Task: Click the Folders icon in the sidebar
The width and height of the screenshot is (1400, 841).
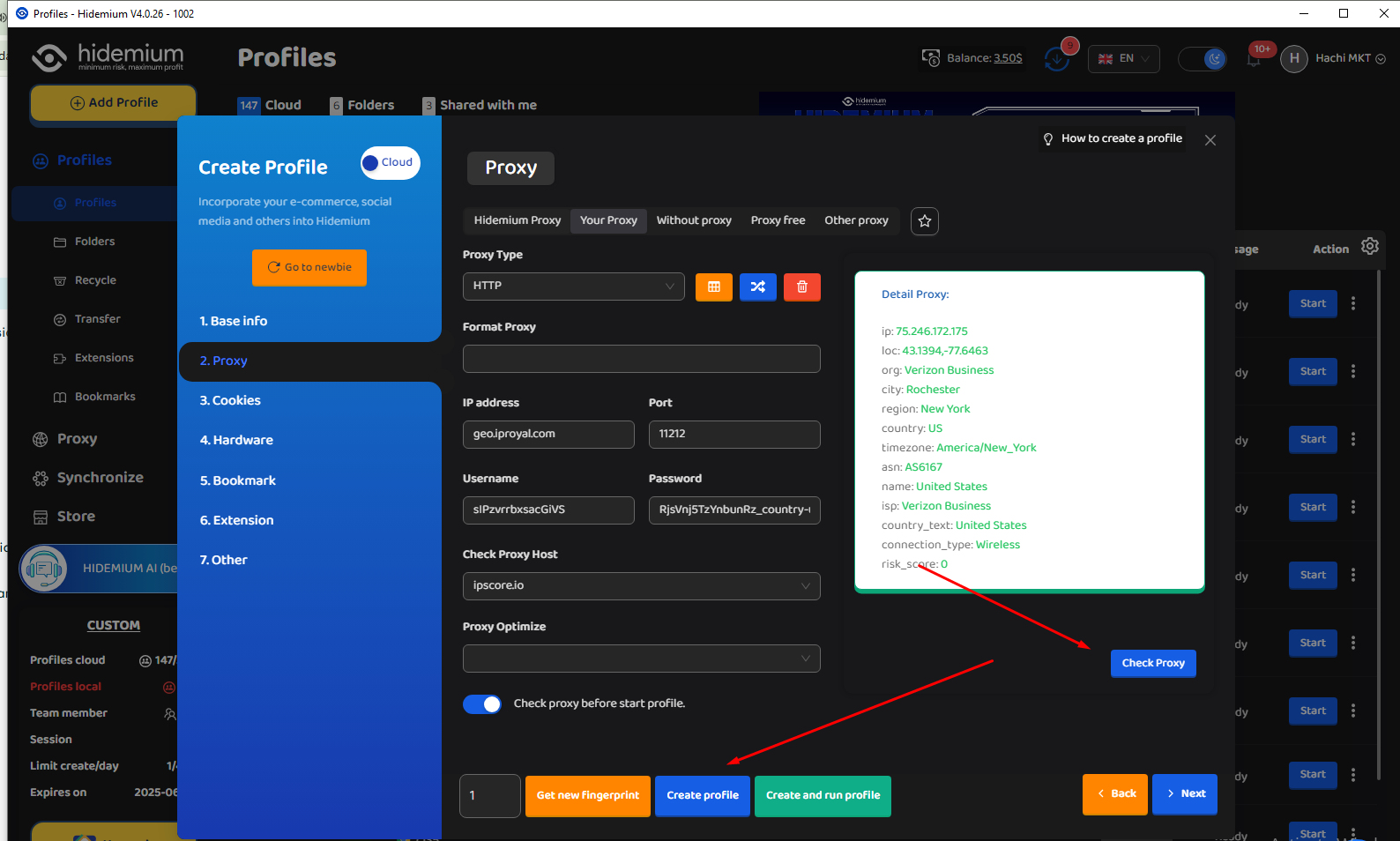Action: (60, 242)
